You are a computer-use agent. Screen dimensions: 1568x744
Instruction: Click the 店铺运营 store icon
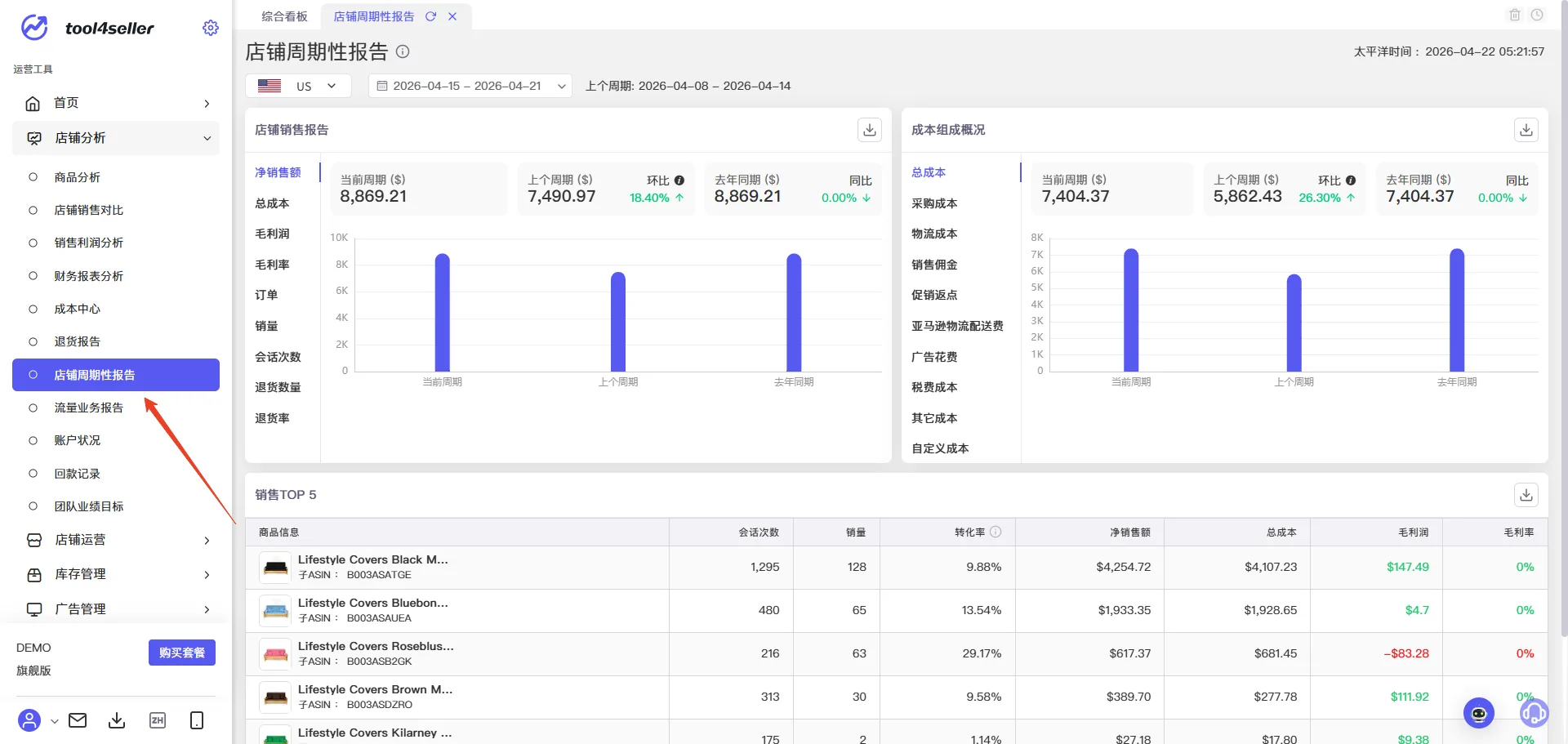[x=34, y=540]
